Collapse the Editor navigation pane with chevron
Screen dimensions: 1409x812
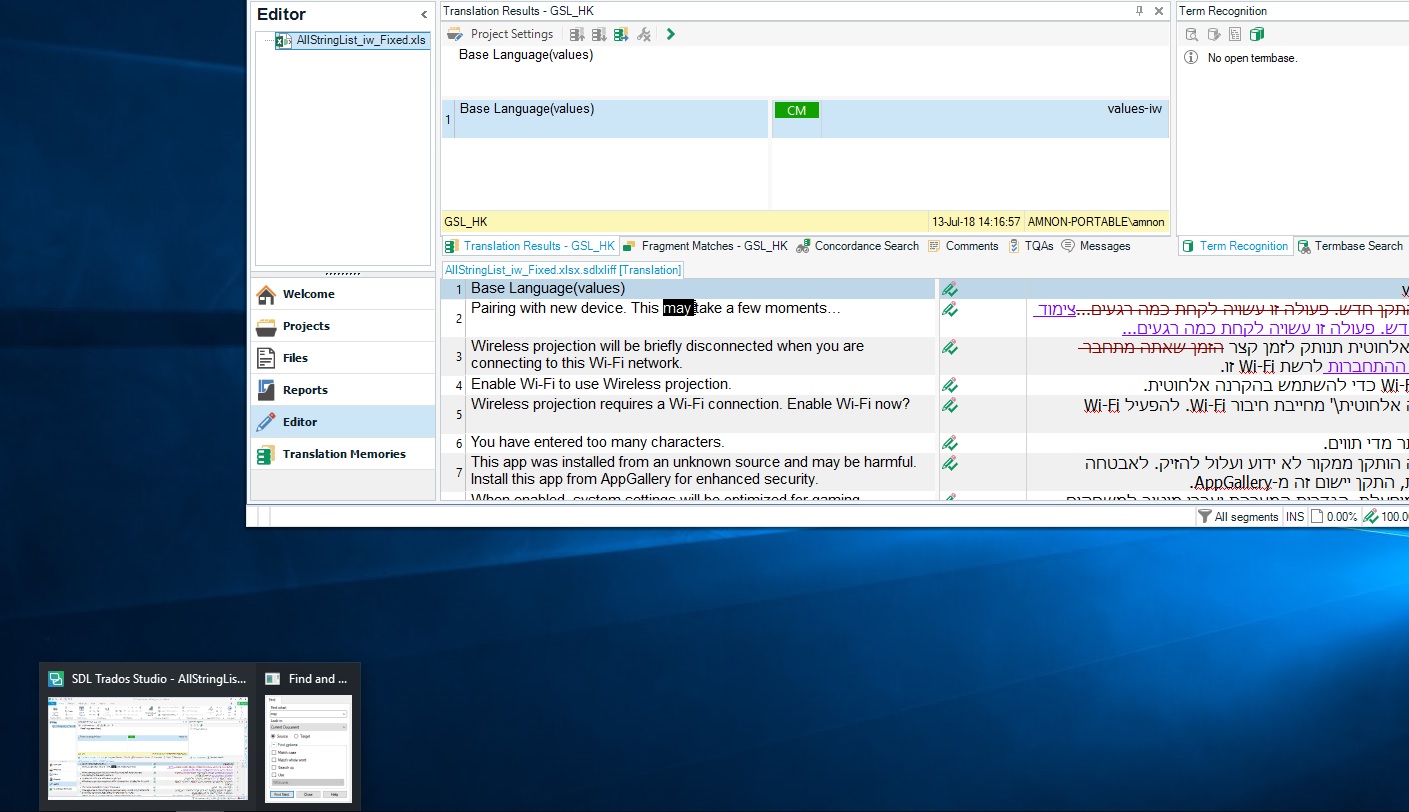[424, 14]
